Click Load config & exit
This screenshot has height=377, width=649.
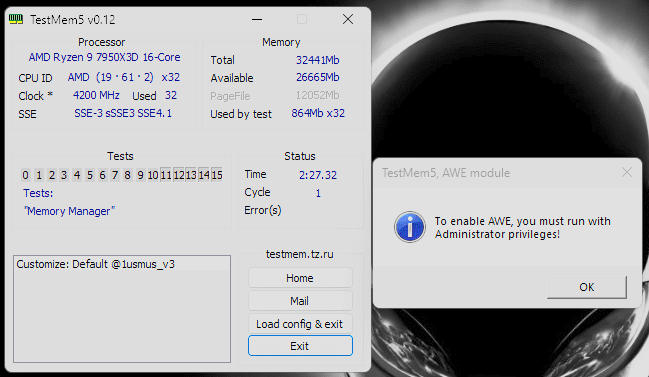(300, 324)
